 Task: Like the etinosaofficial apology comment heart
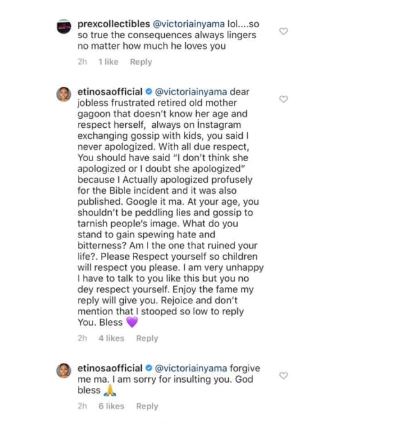[283, 376]
